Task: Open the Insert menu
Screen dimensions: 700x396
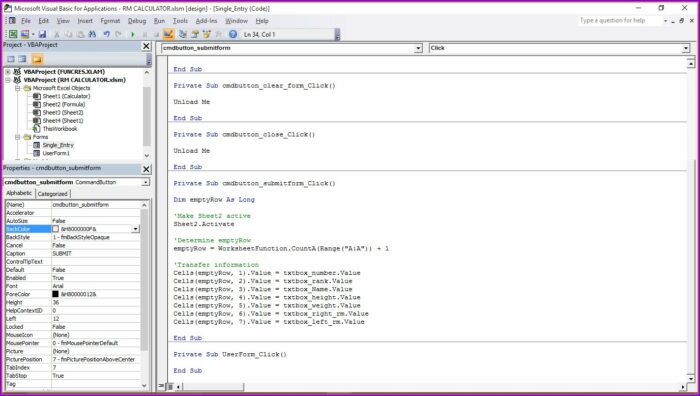Action: 85,21
